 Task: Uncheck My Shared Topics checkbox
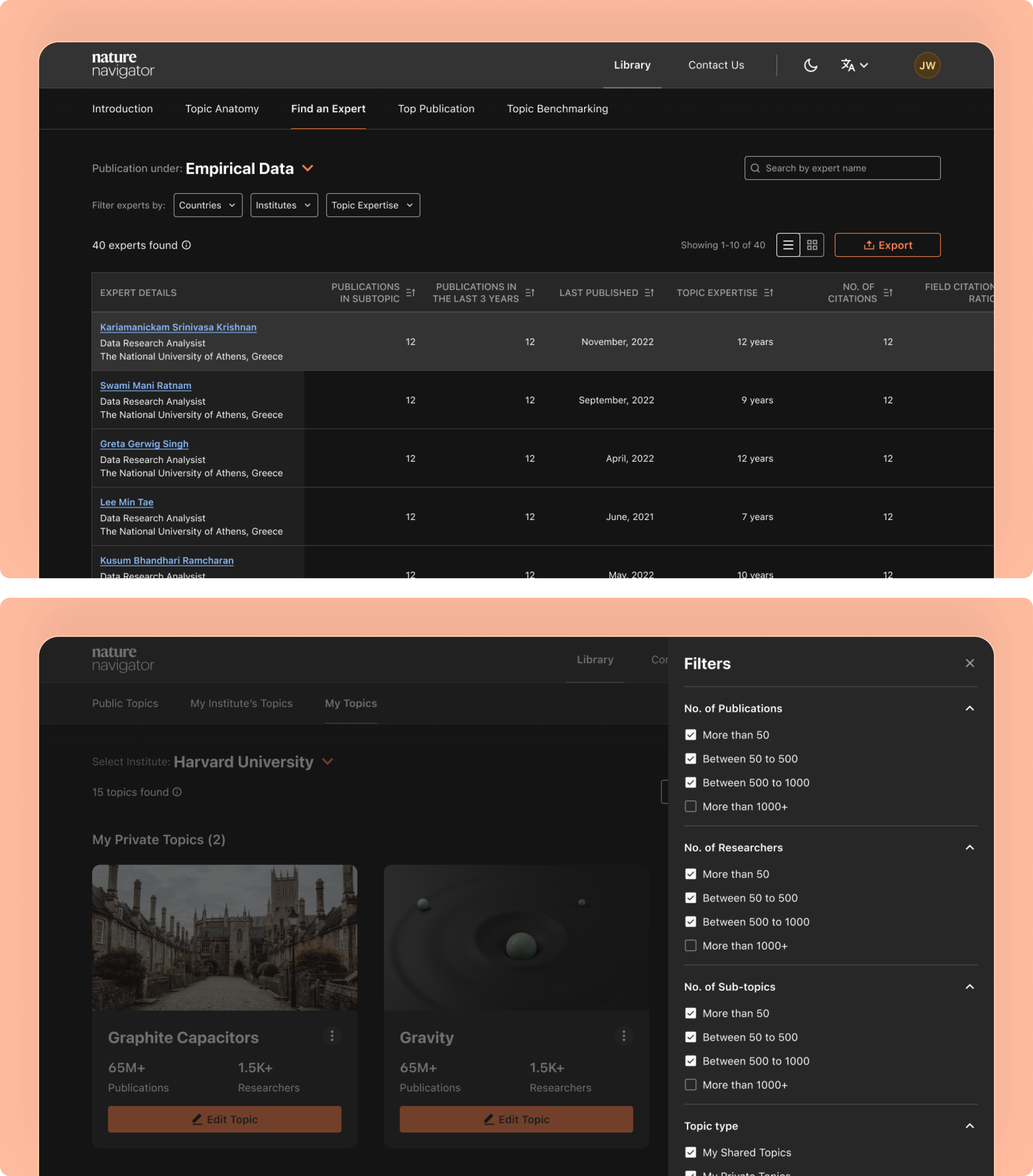690,1152
